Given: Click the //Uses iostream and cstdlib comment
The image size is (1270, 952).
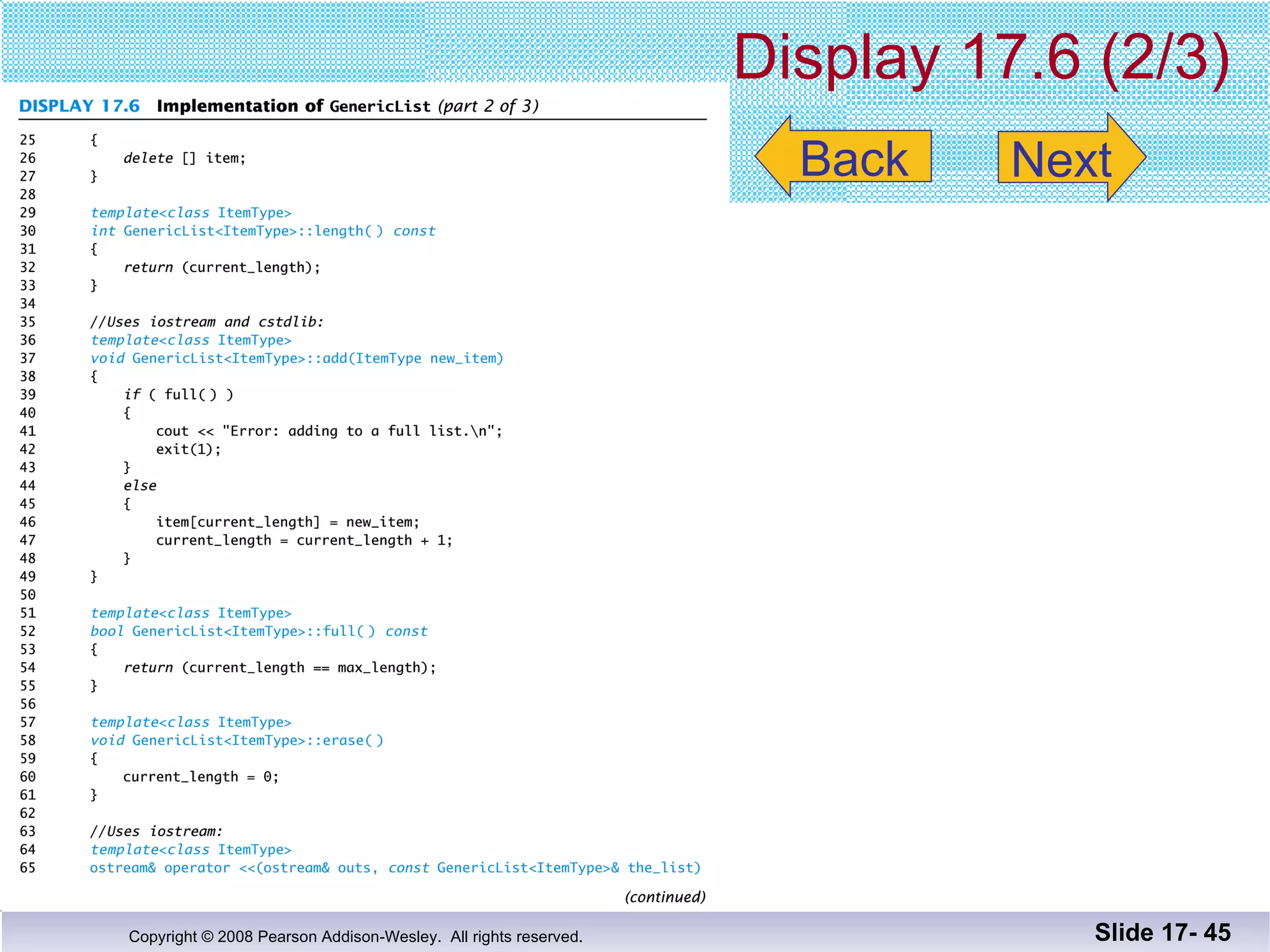Looking at the screenshot, I should [206, 322].
